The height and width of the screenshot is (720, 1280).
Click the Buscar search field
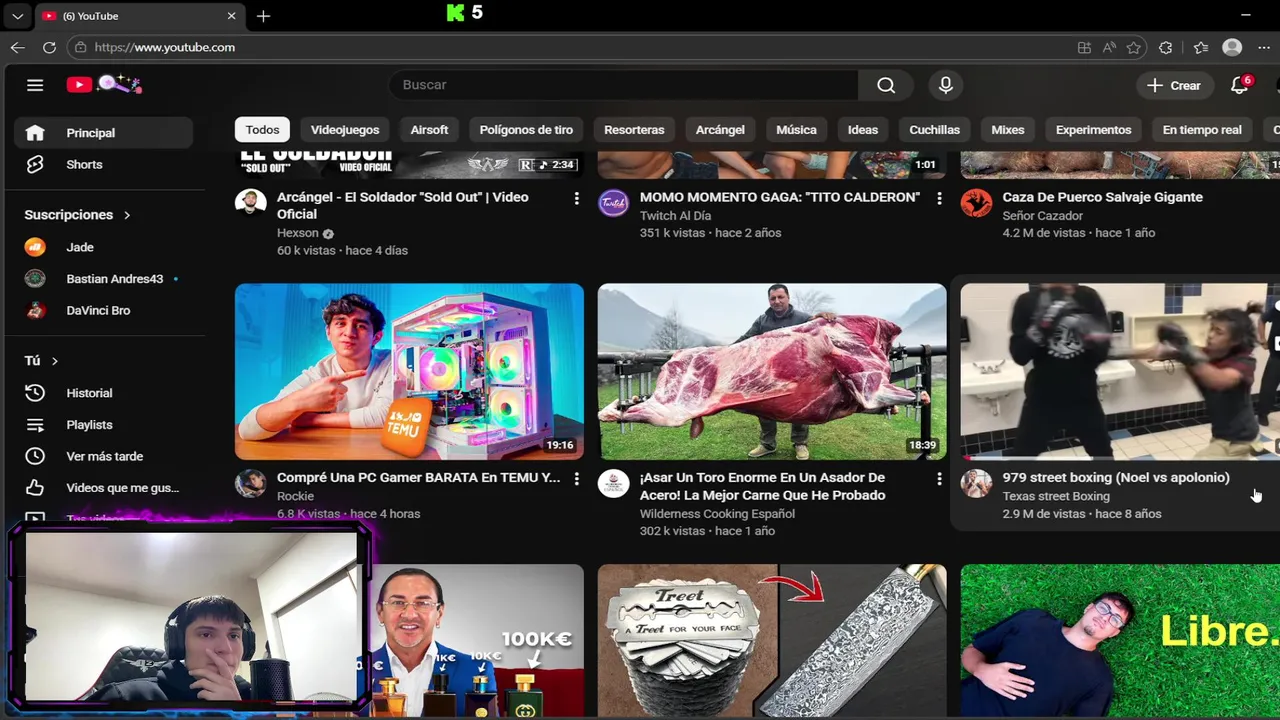pyautogui.click(x=623, y=85)
